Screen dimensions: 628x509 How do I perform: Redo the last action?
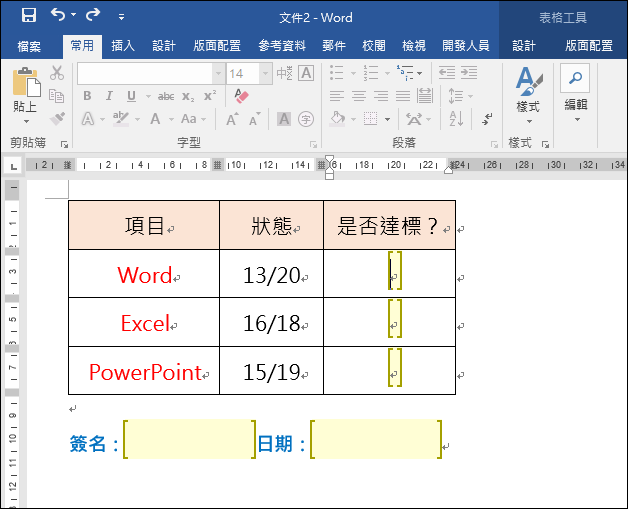(x=93, y=15)
